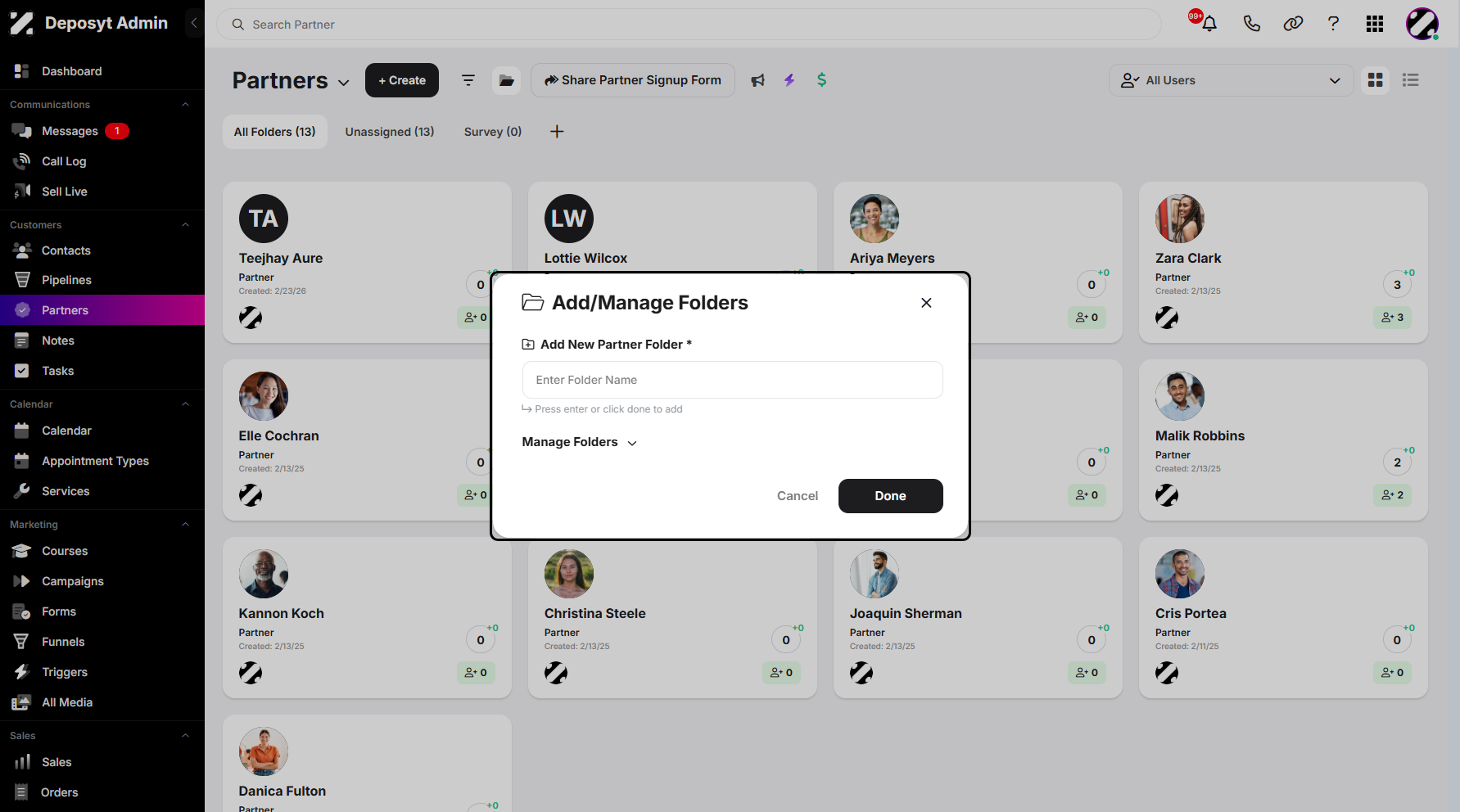This screenshot has height=812, width=1460.
Task: Collapse the Marketing sidebar section
Action: [185, 525]
